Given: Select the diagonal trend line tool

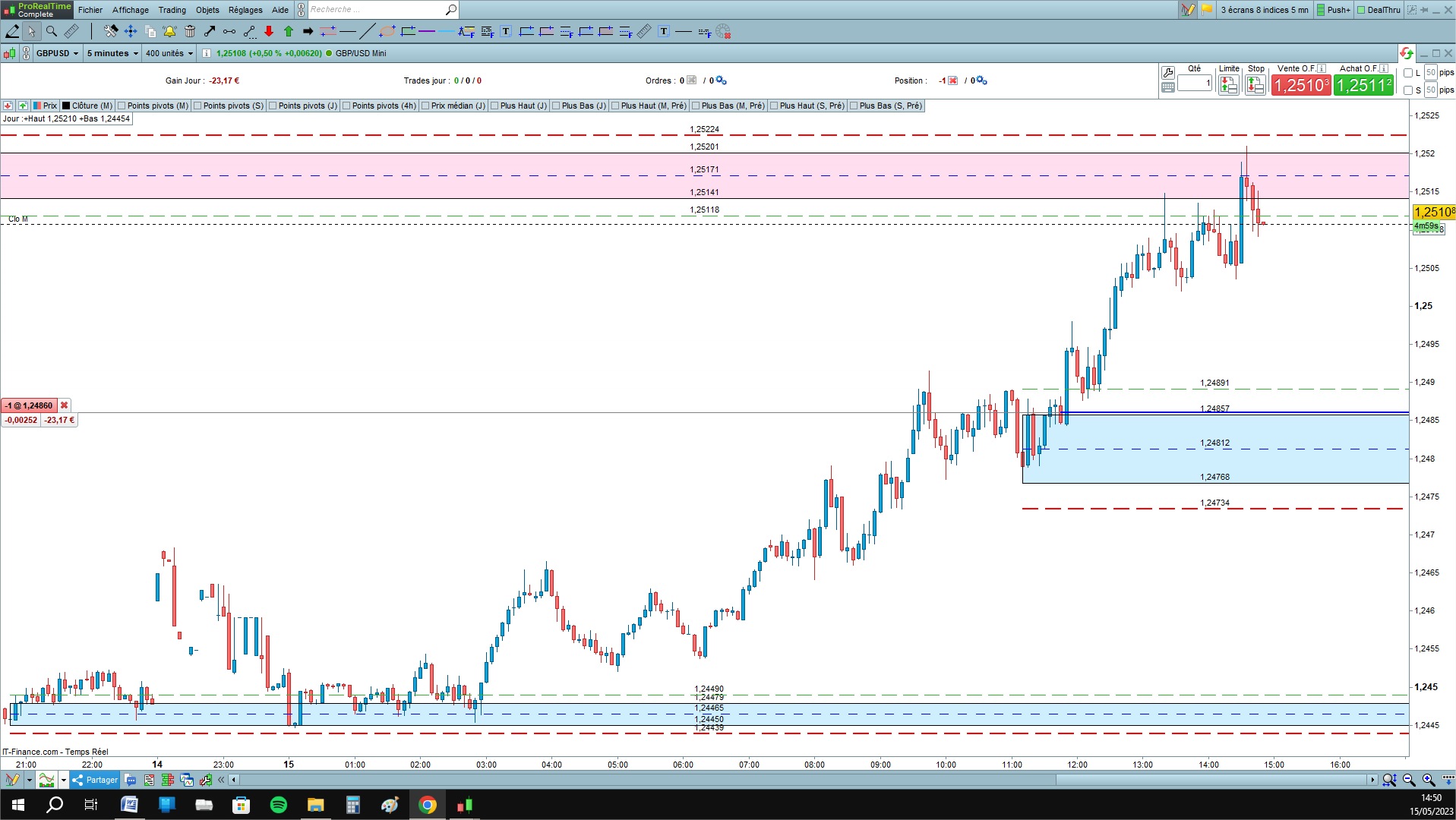Looking at the screenshot, I should 367,31.
